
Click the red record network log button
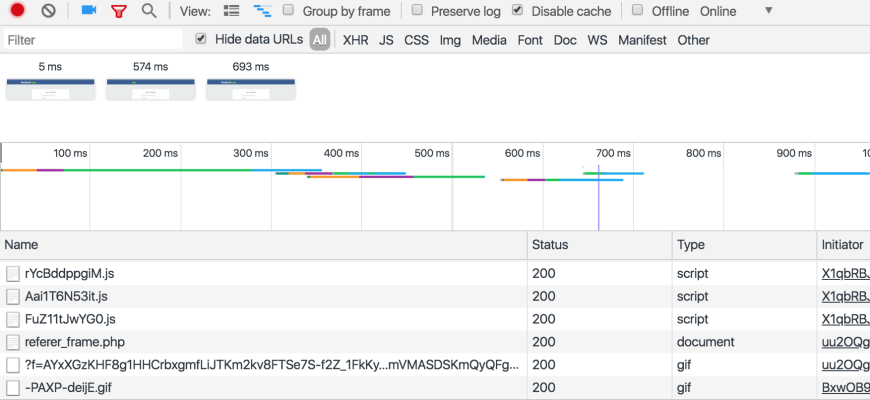pos(17,11)
